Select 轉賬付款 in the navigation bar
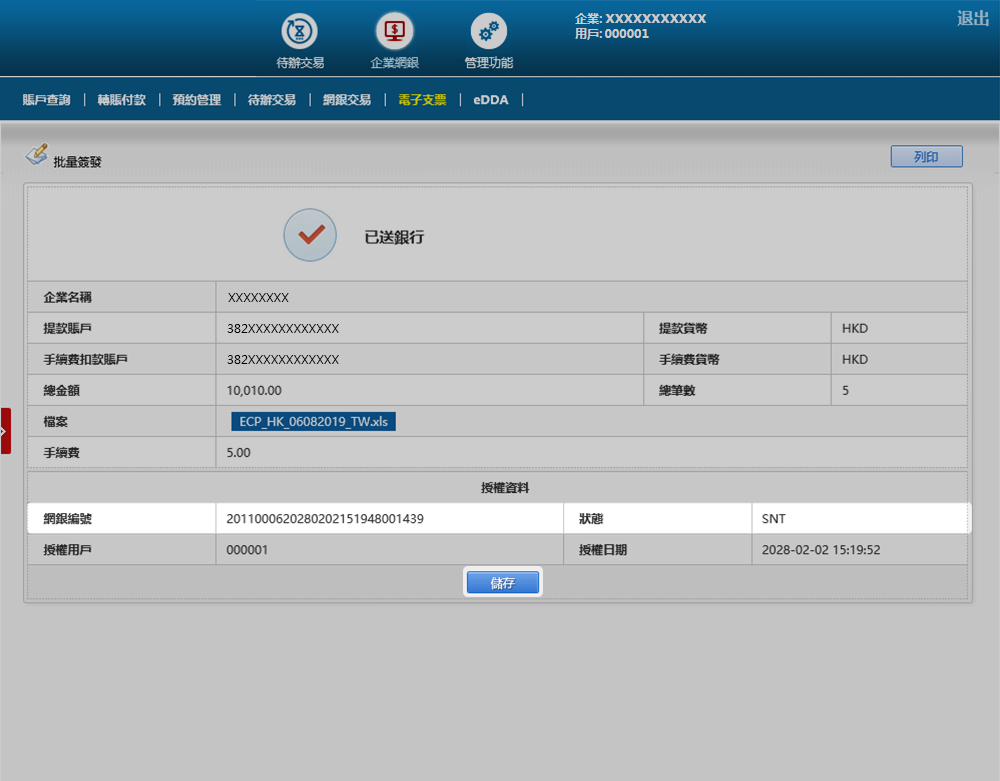 coord(121,100)
